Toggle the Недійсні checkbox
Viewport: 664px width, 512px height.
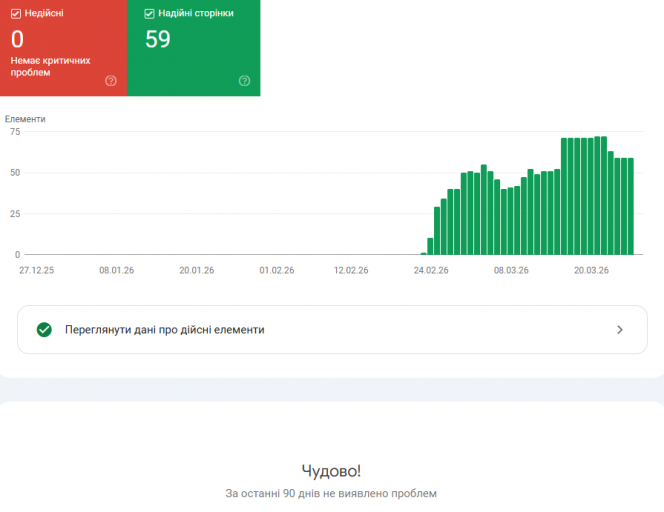click(x=16, y=14)
